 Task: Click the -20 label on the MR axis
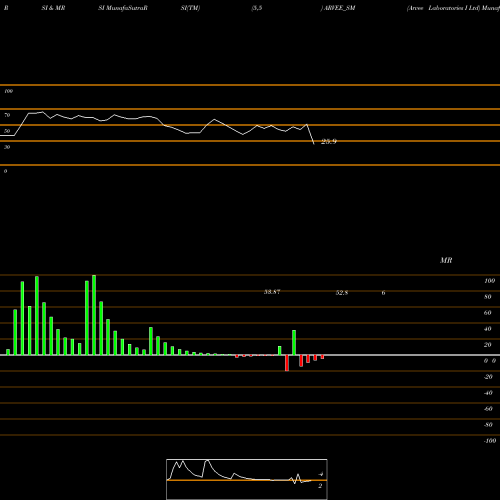coord(488,377)
